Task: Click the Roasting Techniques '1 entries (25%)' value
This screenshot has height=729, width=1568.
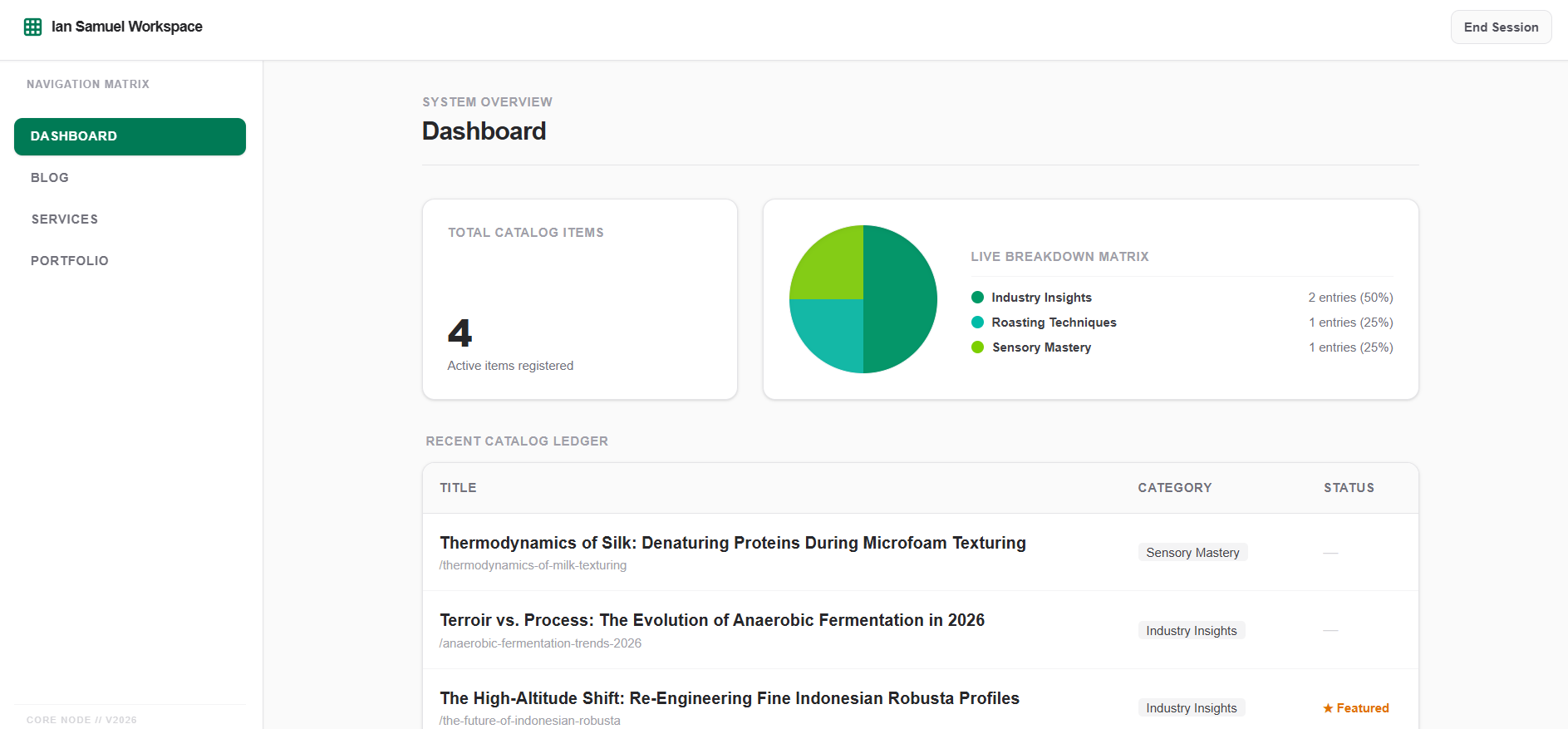Action: pos(1350,323)
